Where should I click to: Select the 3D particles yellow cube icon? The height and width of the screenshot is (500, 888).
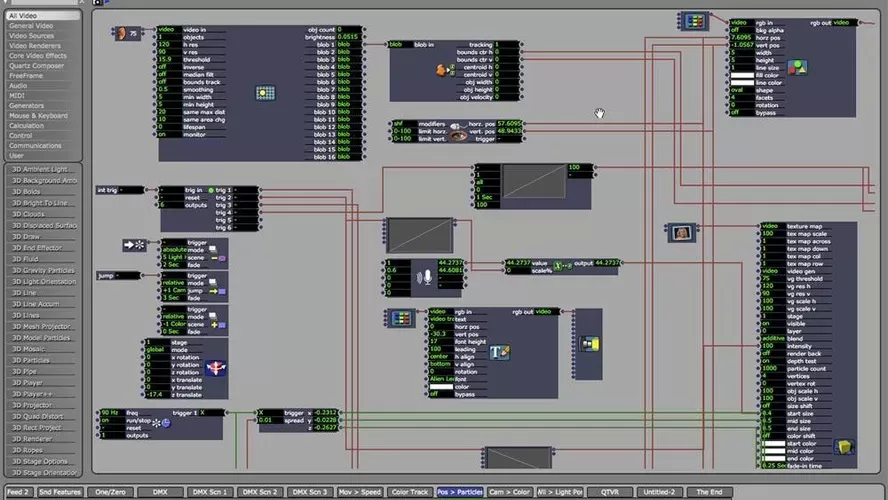pyautogui.click(x=843, y=446)
